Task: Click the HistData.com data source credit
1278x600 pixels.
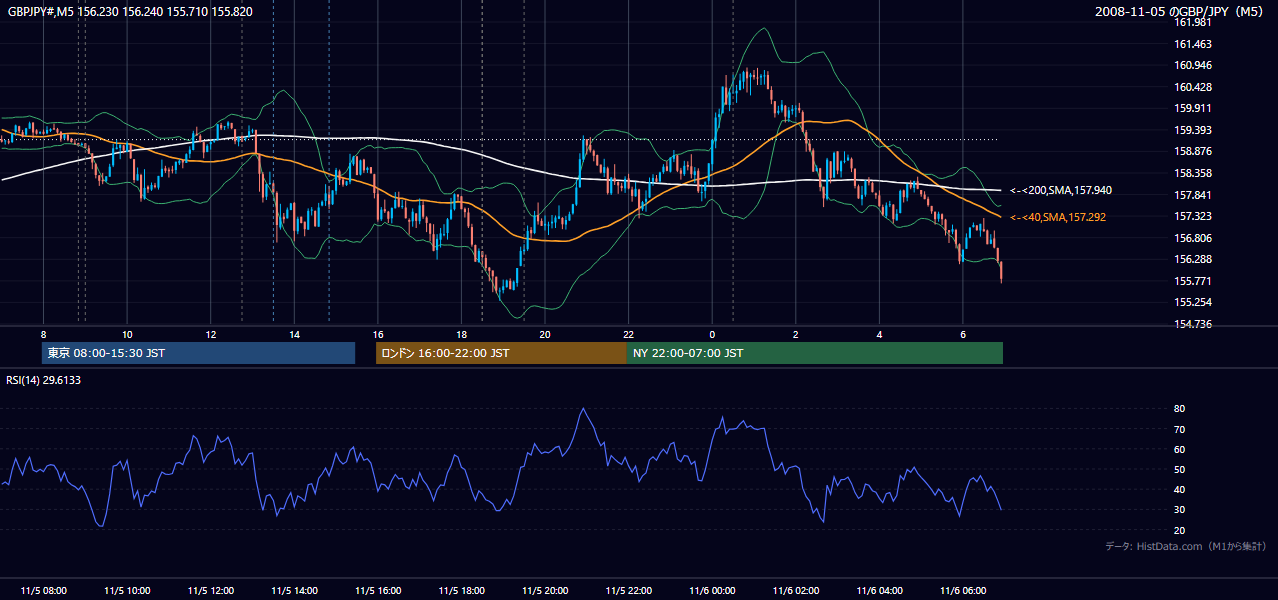Action: [1186, 546]
